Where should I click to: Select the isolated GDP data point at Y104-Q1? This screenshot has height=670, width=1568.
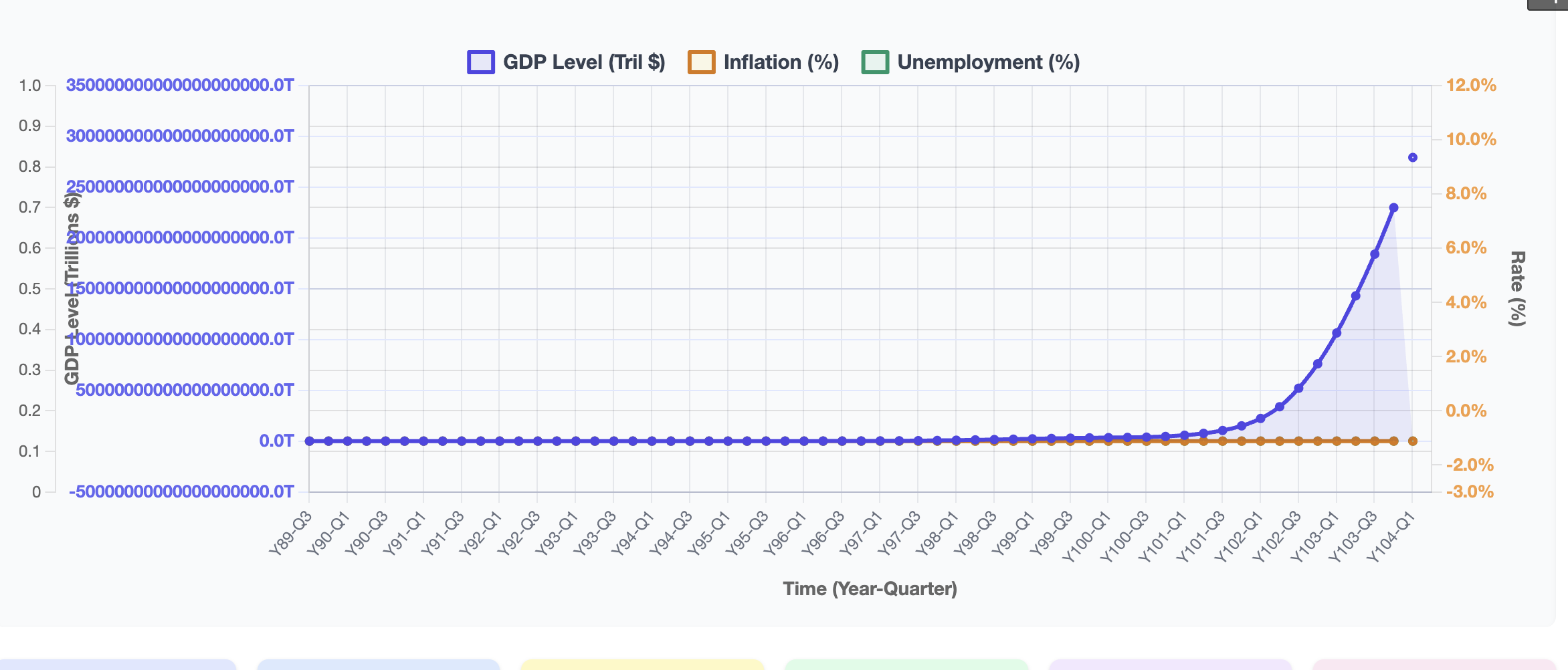click(x=1413, y=158)
